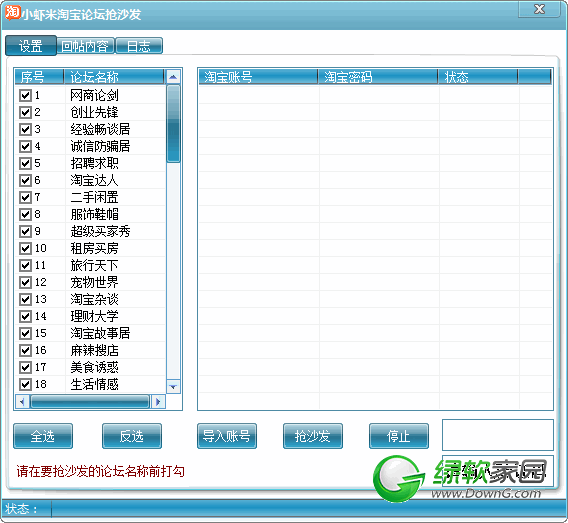Select the 淘宝达人 forum name
Viewport: 568px width, 523px height.
click(x=94, y=181)
